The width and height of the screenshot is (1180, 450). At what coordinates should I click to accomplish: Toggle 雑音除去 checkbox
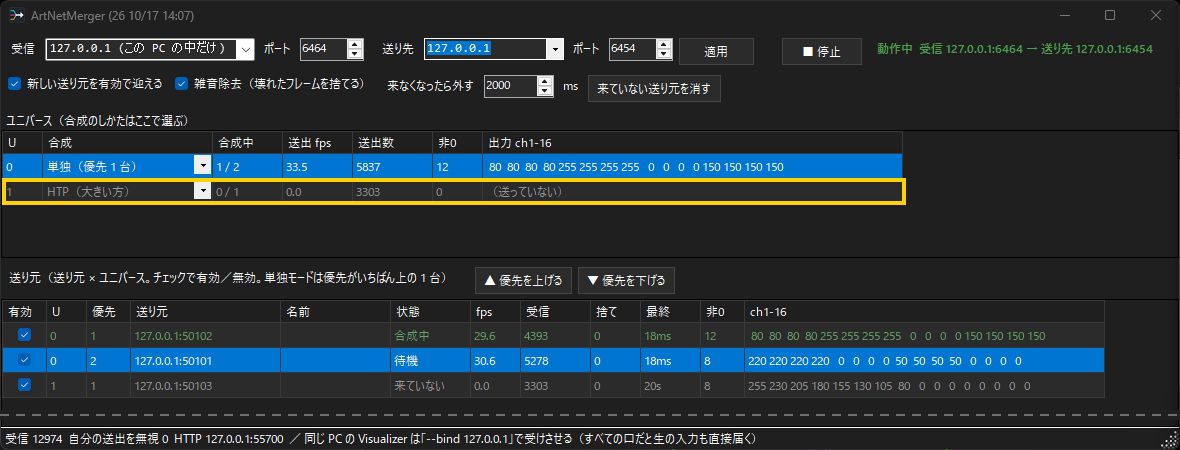point(181,84)
